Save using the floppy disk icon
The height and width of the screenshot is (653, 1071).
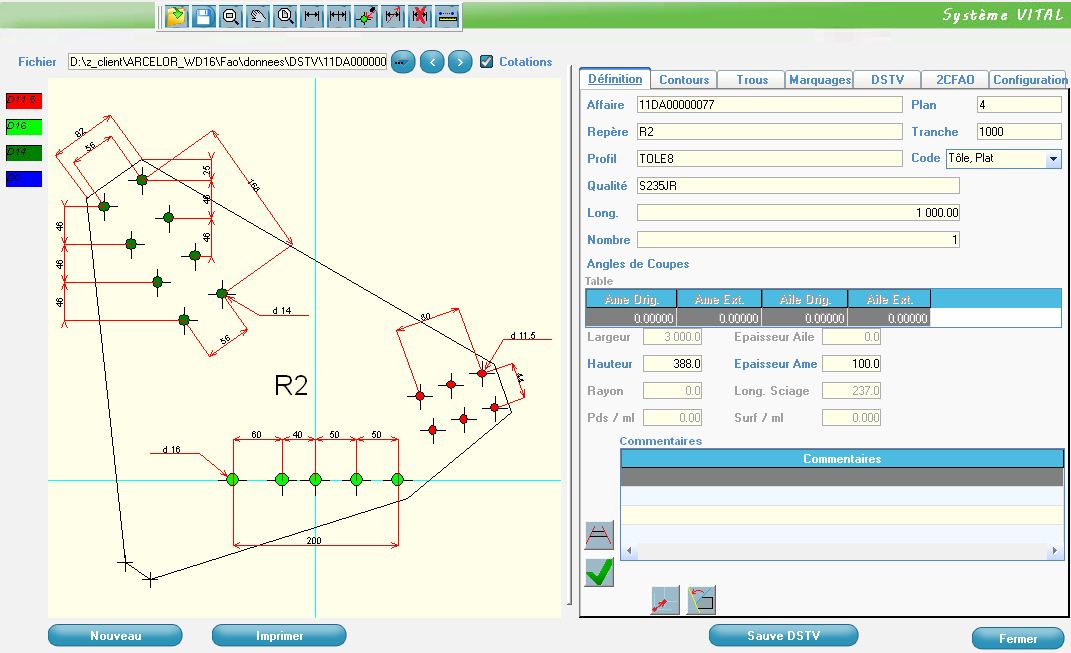click(204, 16)
